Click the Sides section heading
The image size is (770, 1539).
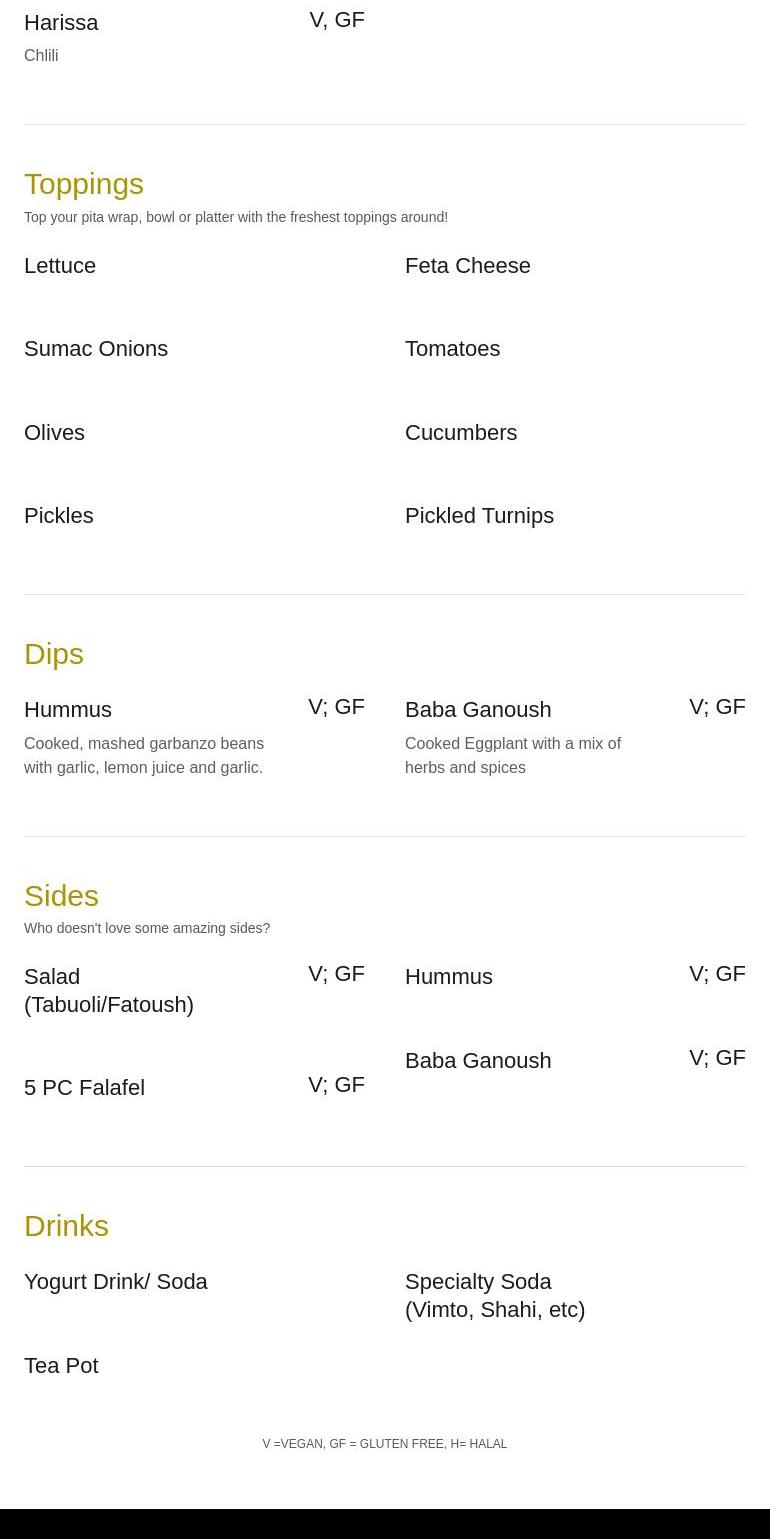point(61,896)
